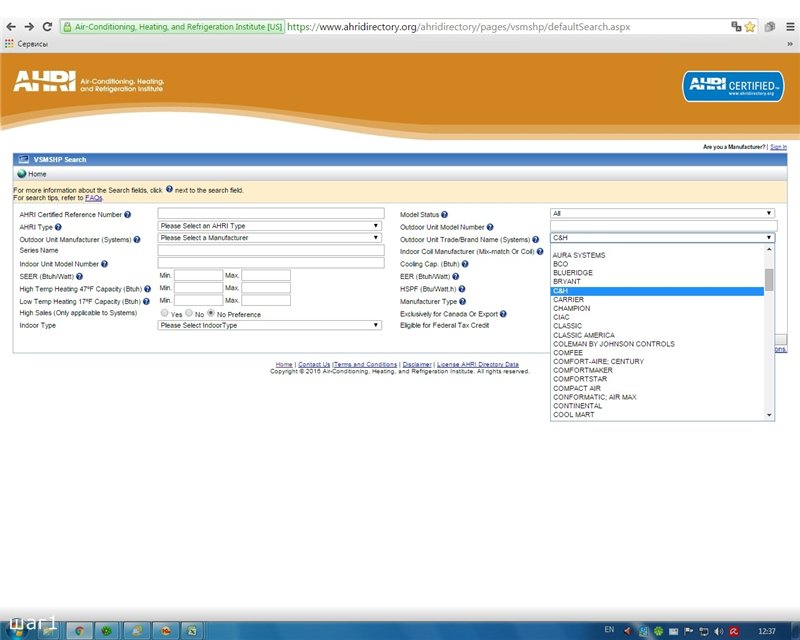800x640 pixels.
Task: Click help icon beside High Temp Heating 47°F
Action: (147, 289)
